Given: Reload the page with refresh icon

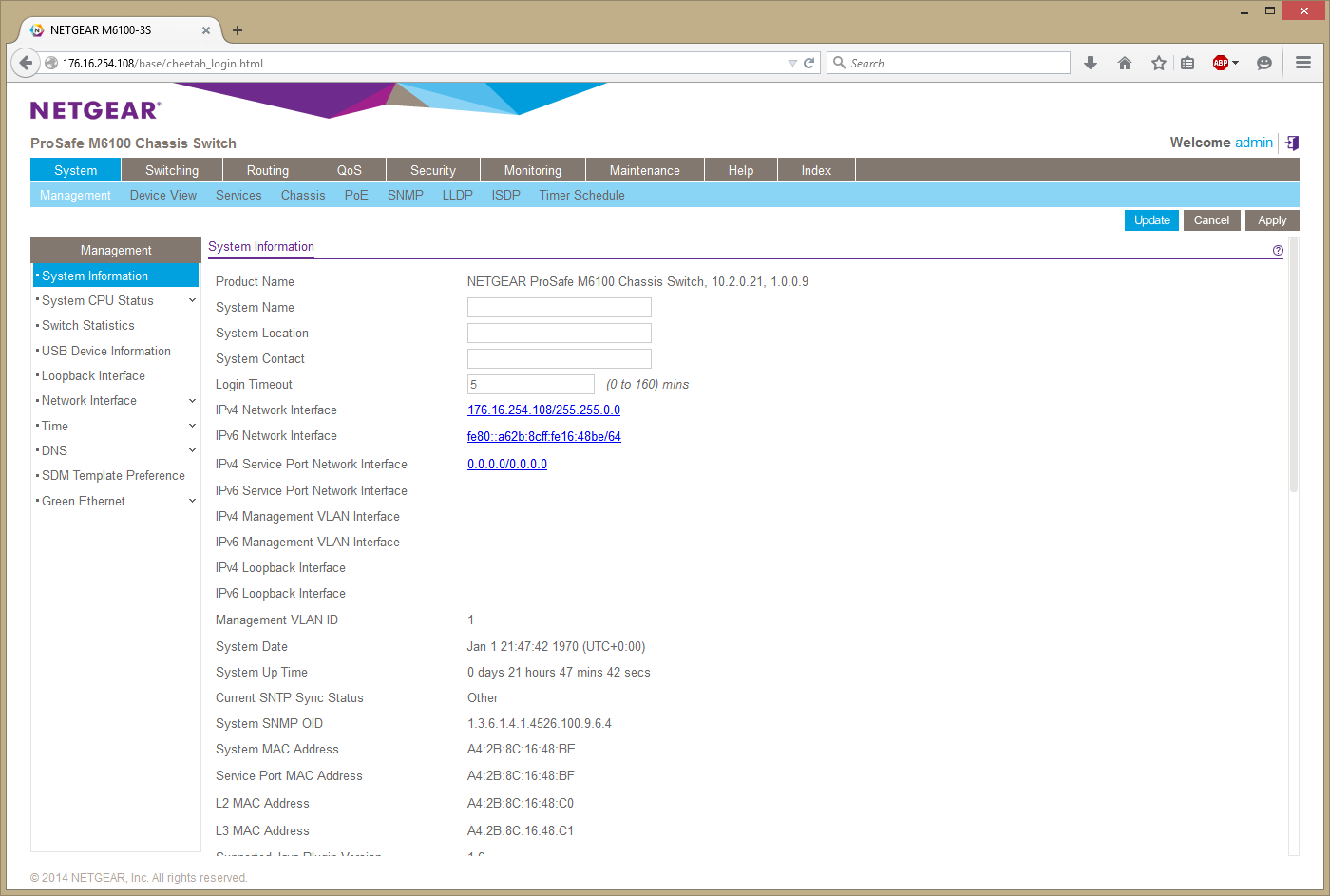Looking at the screenshot, I should [x=809, y=63].
